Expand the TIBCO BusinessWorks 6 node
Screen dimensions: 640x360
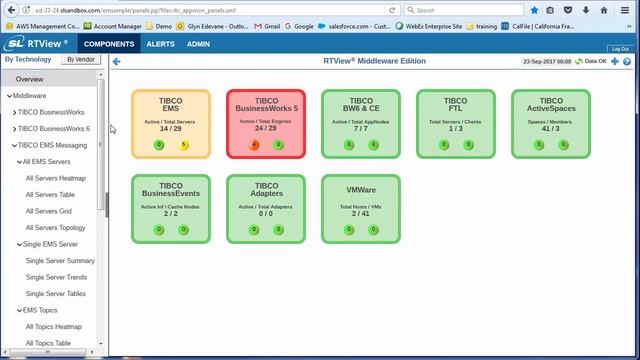pos(15,129)
